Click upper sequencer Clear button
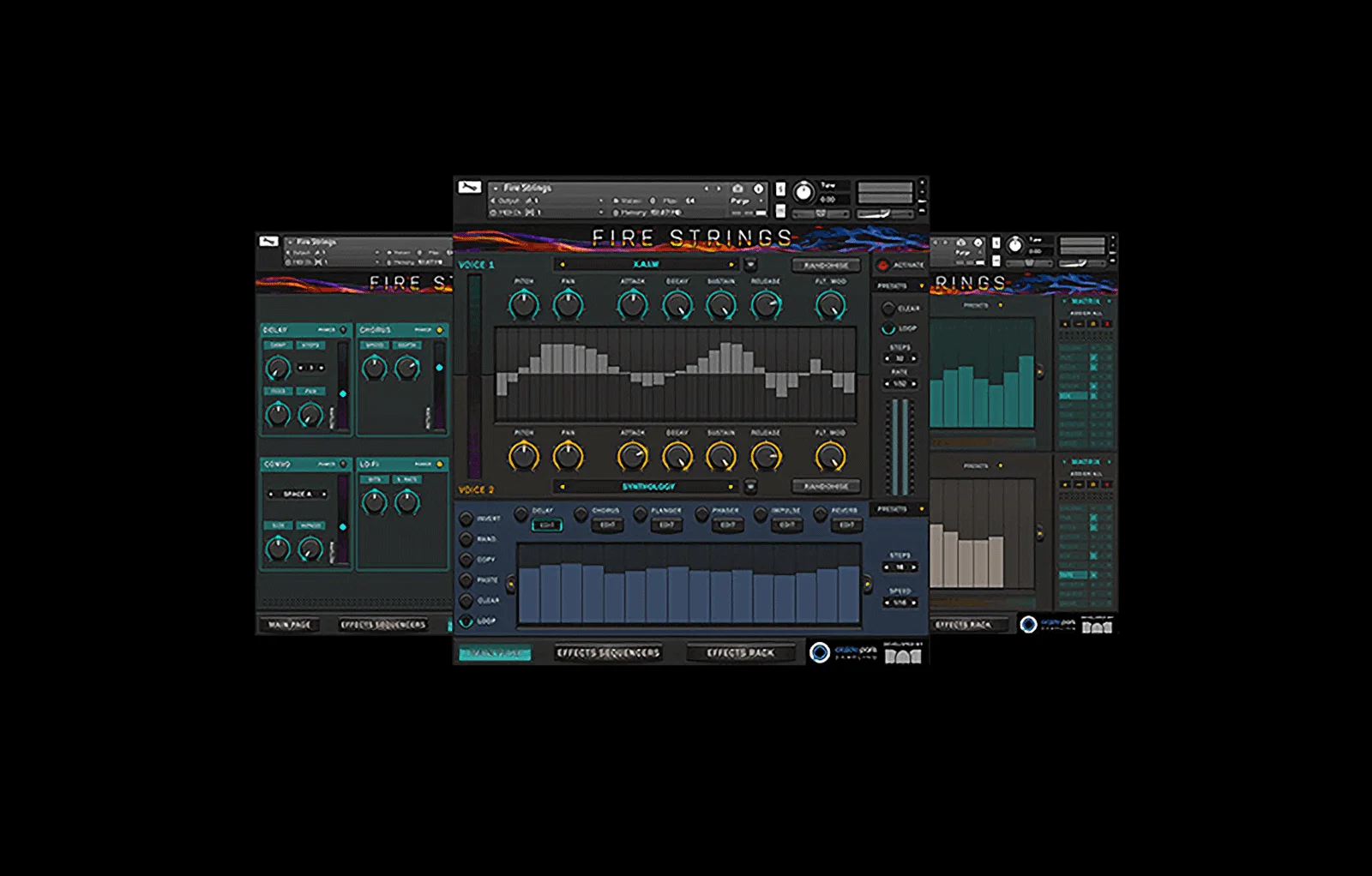This screenshot has width=1372, height=876. coord(888,309)
